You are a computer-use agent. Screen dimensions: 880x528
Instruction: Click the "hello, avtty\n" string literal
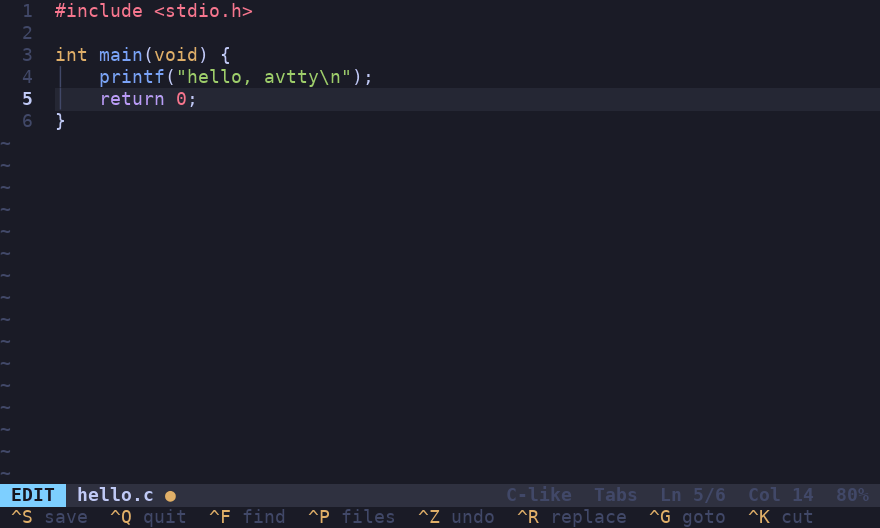click(264, 77)
